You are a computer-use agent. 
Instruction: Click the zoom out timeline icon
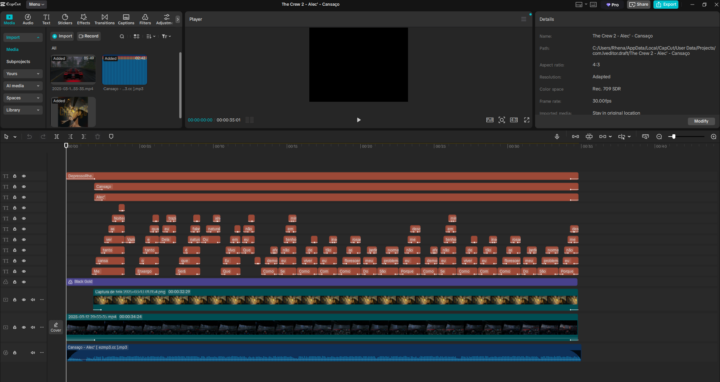point(659,136)
